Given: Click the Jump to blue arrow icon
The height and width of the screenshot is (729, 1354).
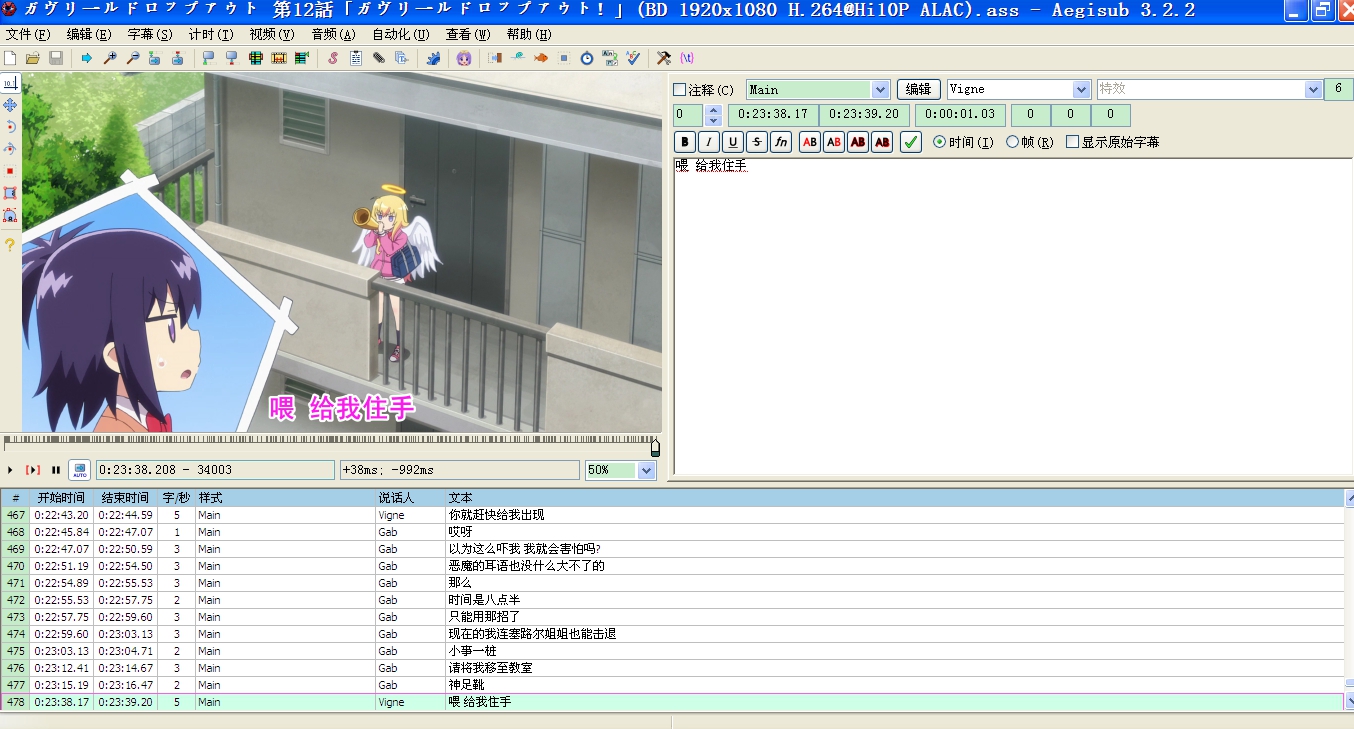Looking at the screenshot, I should (87, 58).
